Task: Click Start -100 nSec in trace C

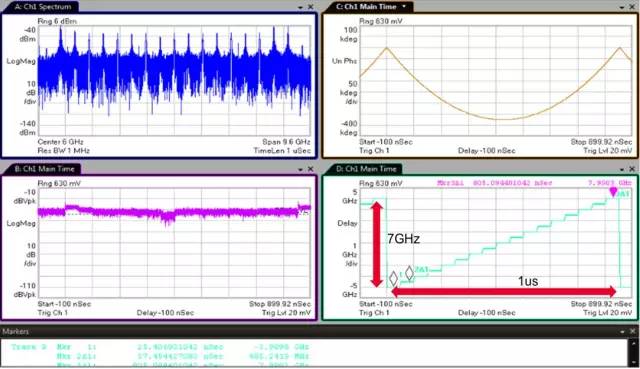Action: coord(386,142)
